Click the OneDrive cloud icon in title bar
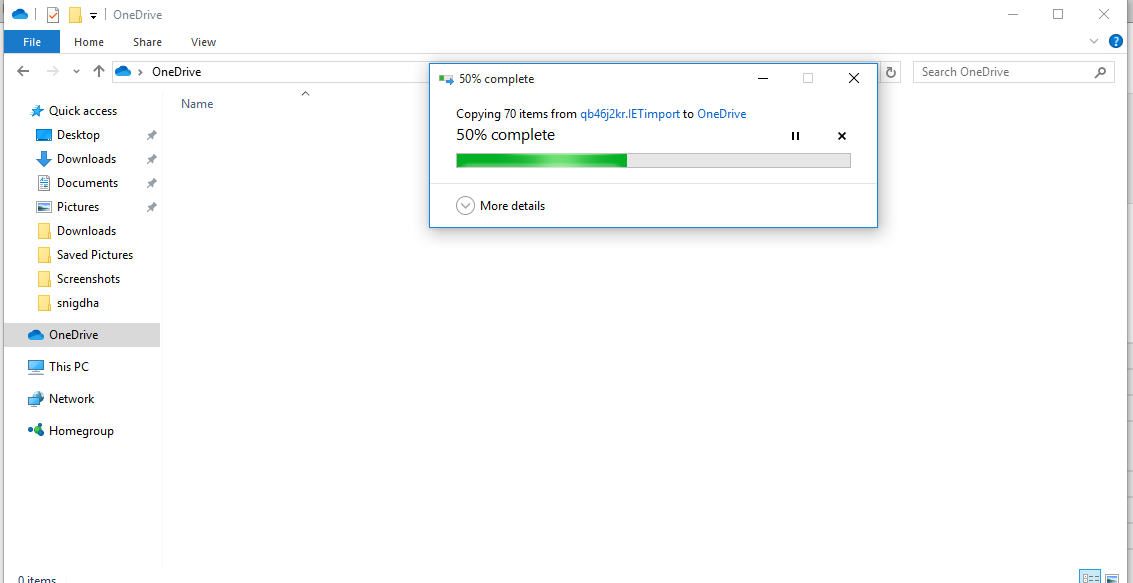The width and height of the screenshot is (1133, 583). click(x=20, y=14)
